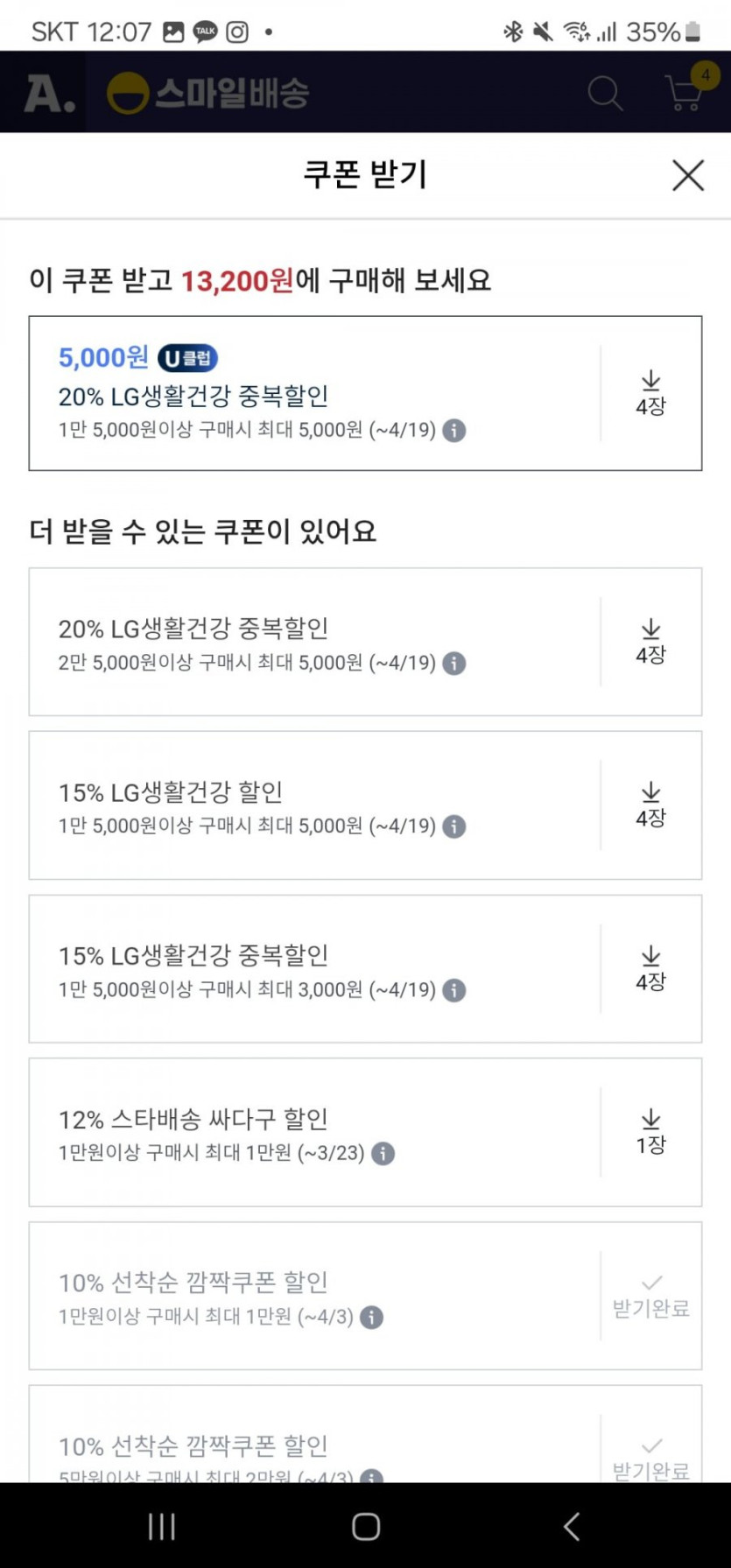The image size is (731, 1568).
Task: Open the search icon in header
Action: (604, 93)
